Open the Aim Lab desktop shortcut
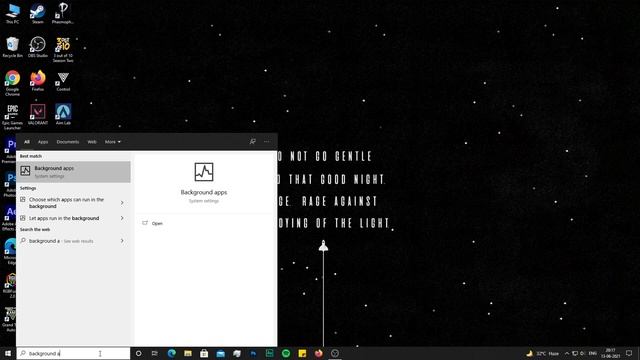Image resolution: width=640 pixels, height=360 pixels. coord(63,114)
